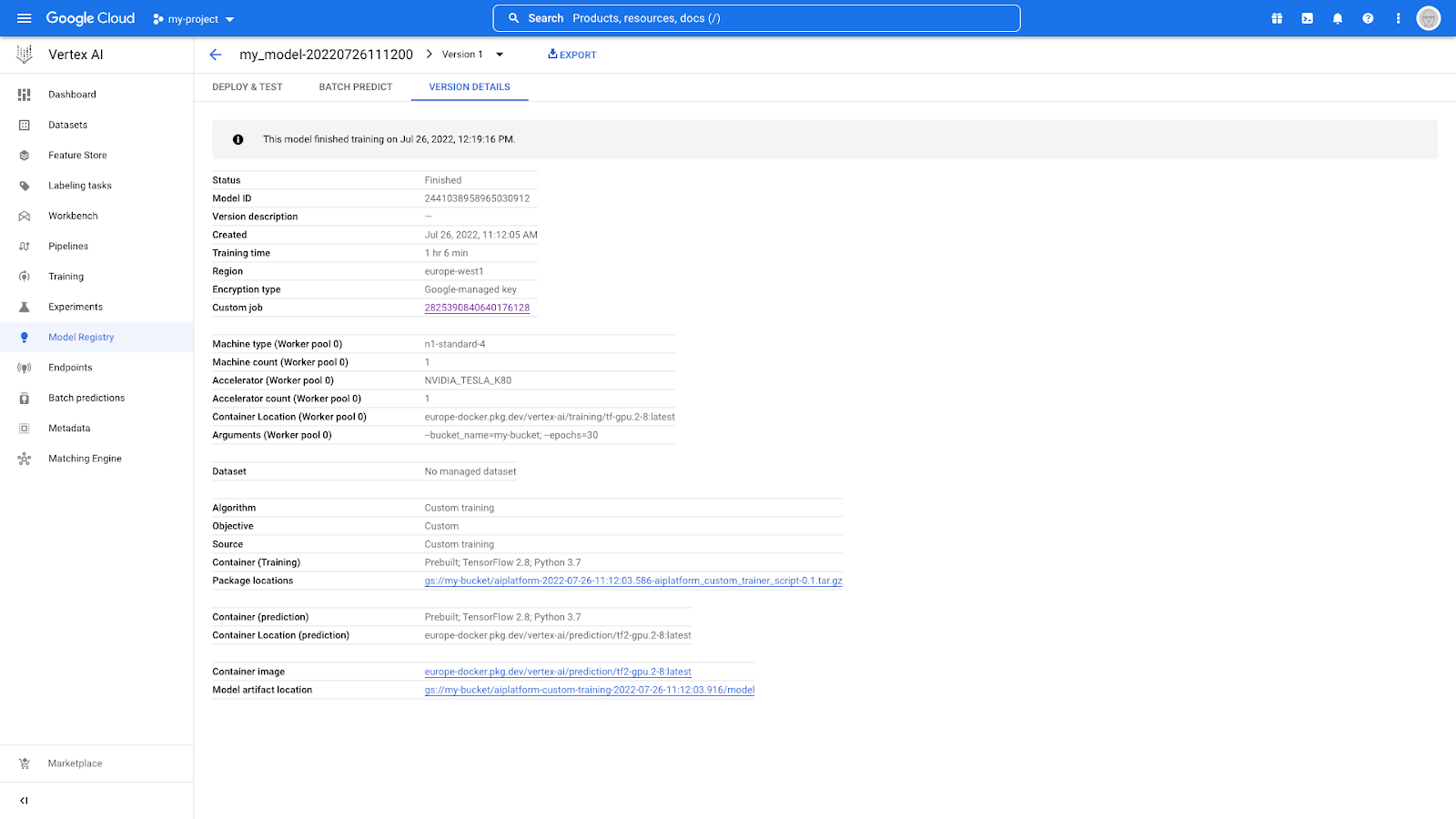Open the notifications bell
1456x819 pixels.
[1338, 18]
